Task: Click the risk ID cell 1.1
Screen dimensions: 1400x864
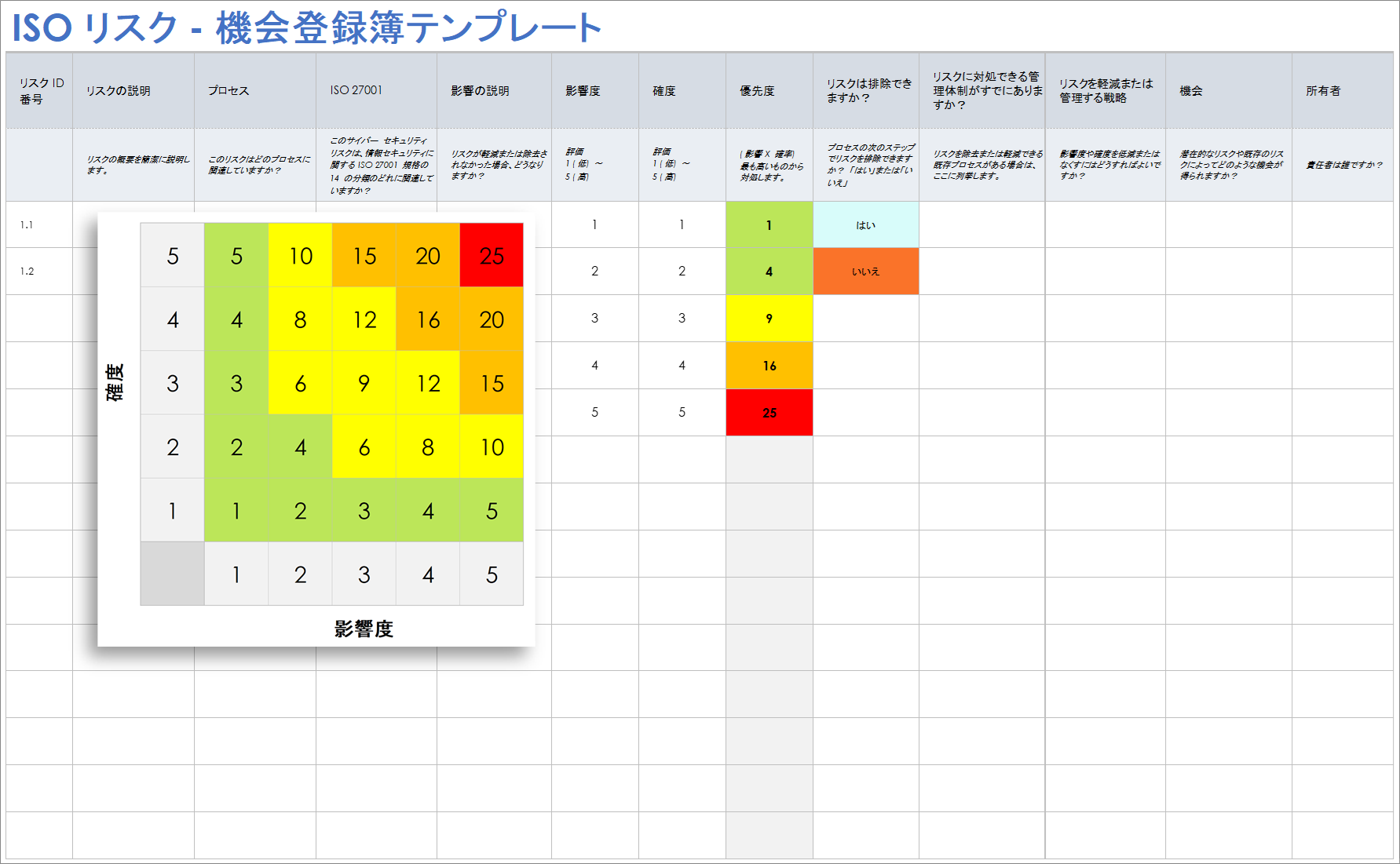Action: pos(39,224)
